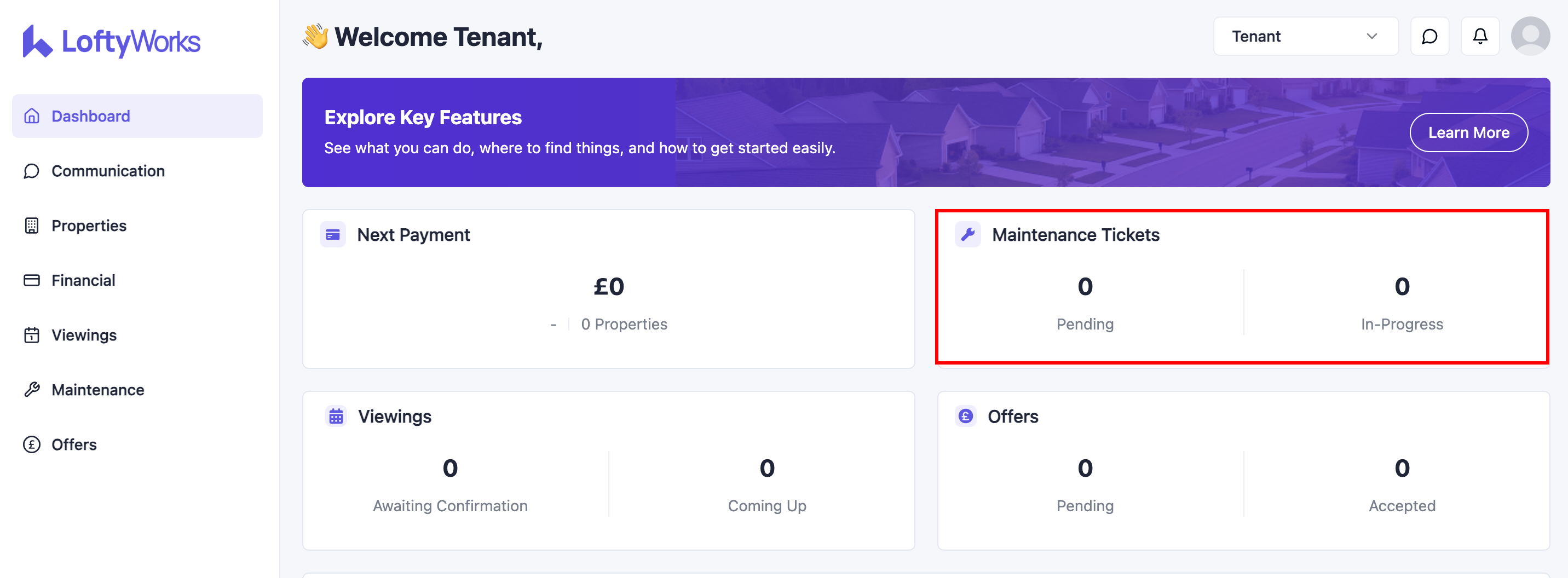
Task: Expand the Tenant role dropdown
Action: tap(1305, 37)
